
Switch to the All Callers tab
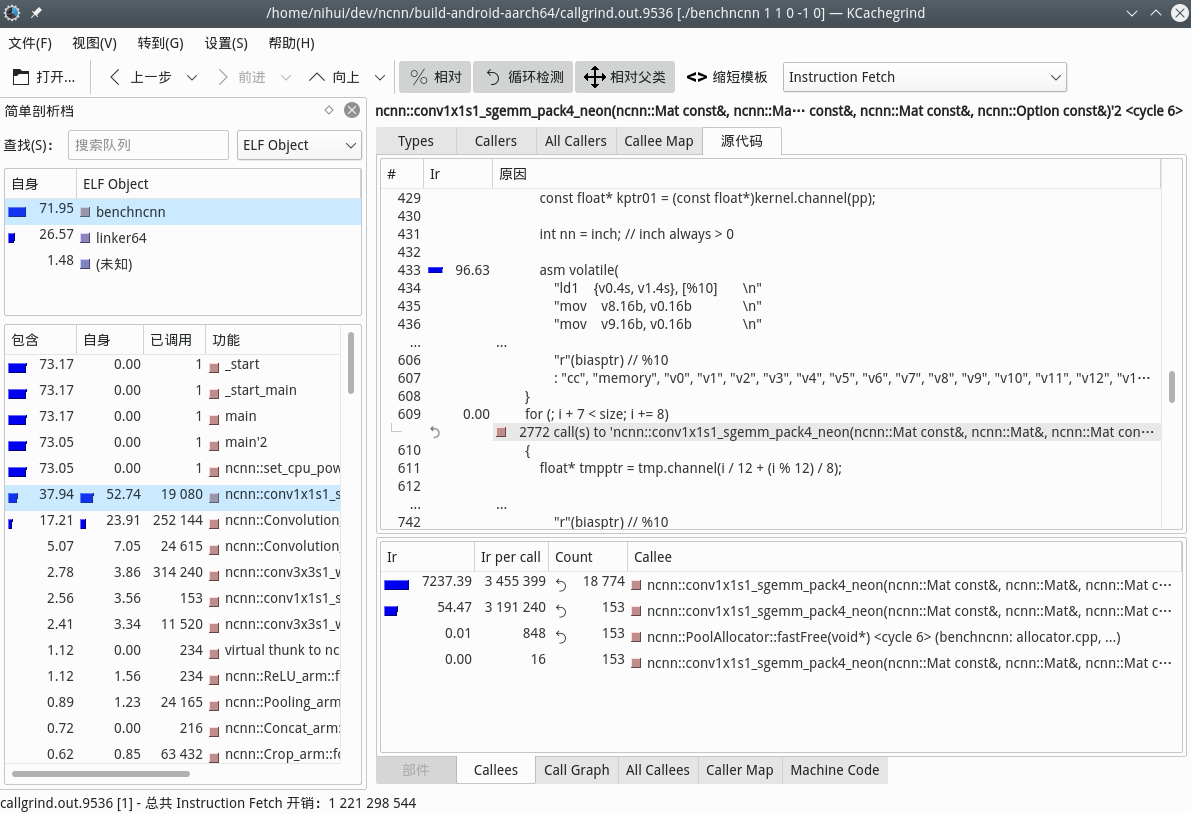click(x=575, y=141)
